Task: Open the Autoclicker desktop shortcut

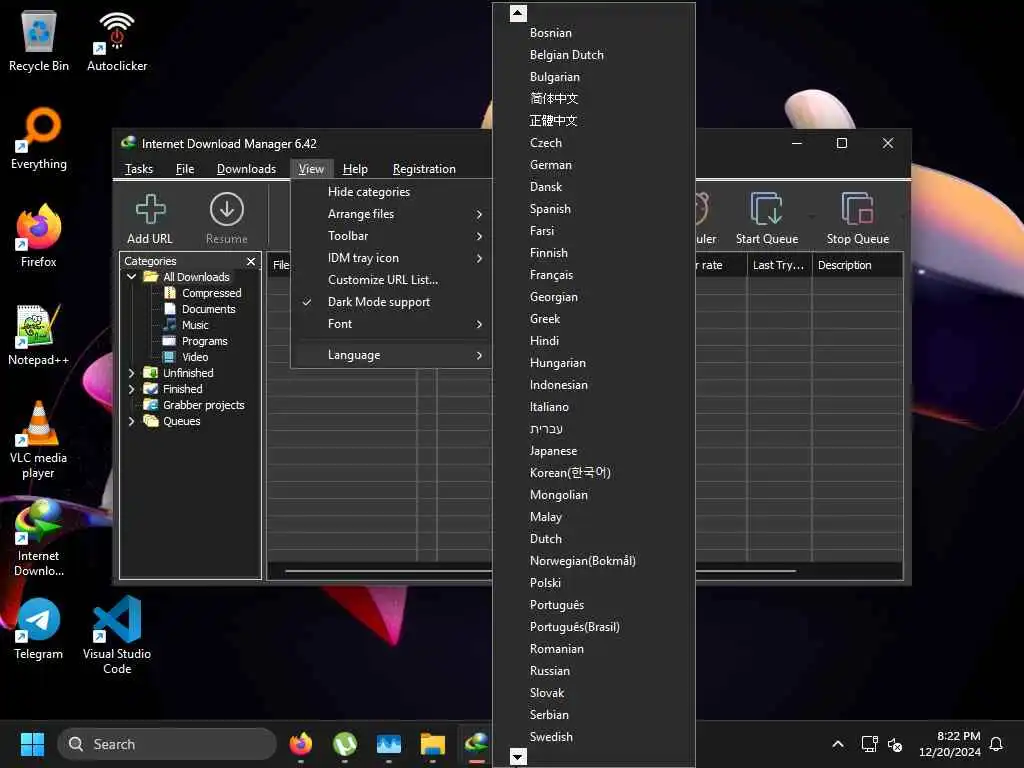Action: point(117,41)
